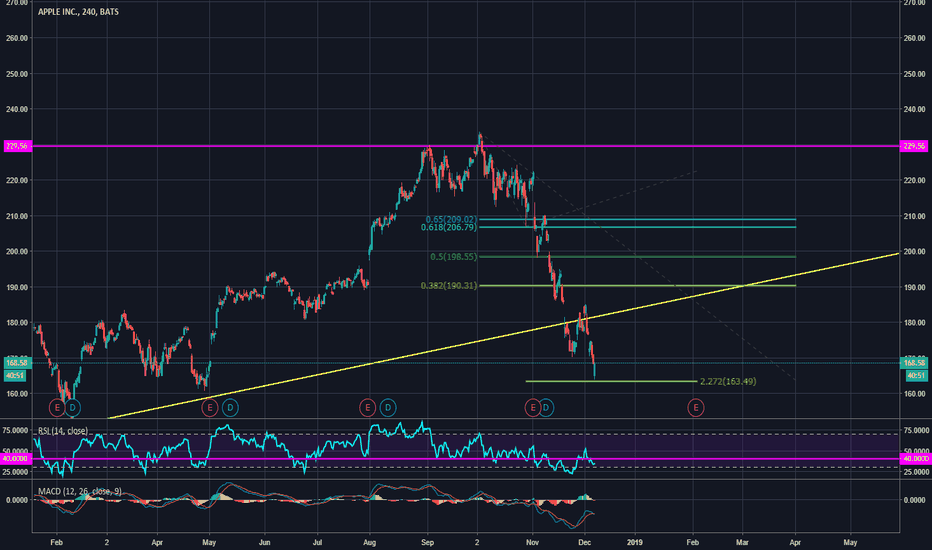Image resolution: width=932 pixels, height=550 pixels.
Task: Open the future earnings E marker near Feb 2019
Action: pyautogui.click(x=695, y=408)
